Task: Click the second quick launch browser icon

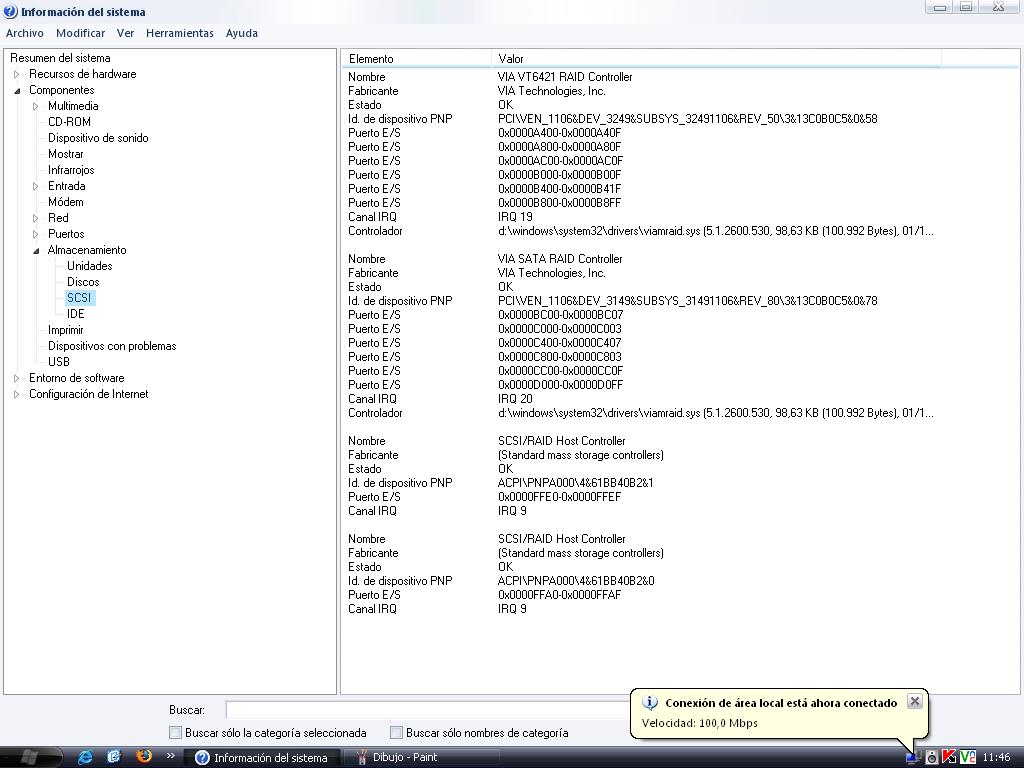Action: pyautogui.click(x=114, y=757)
